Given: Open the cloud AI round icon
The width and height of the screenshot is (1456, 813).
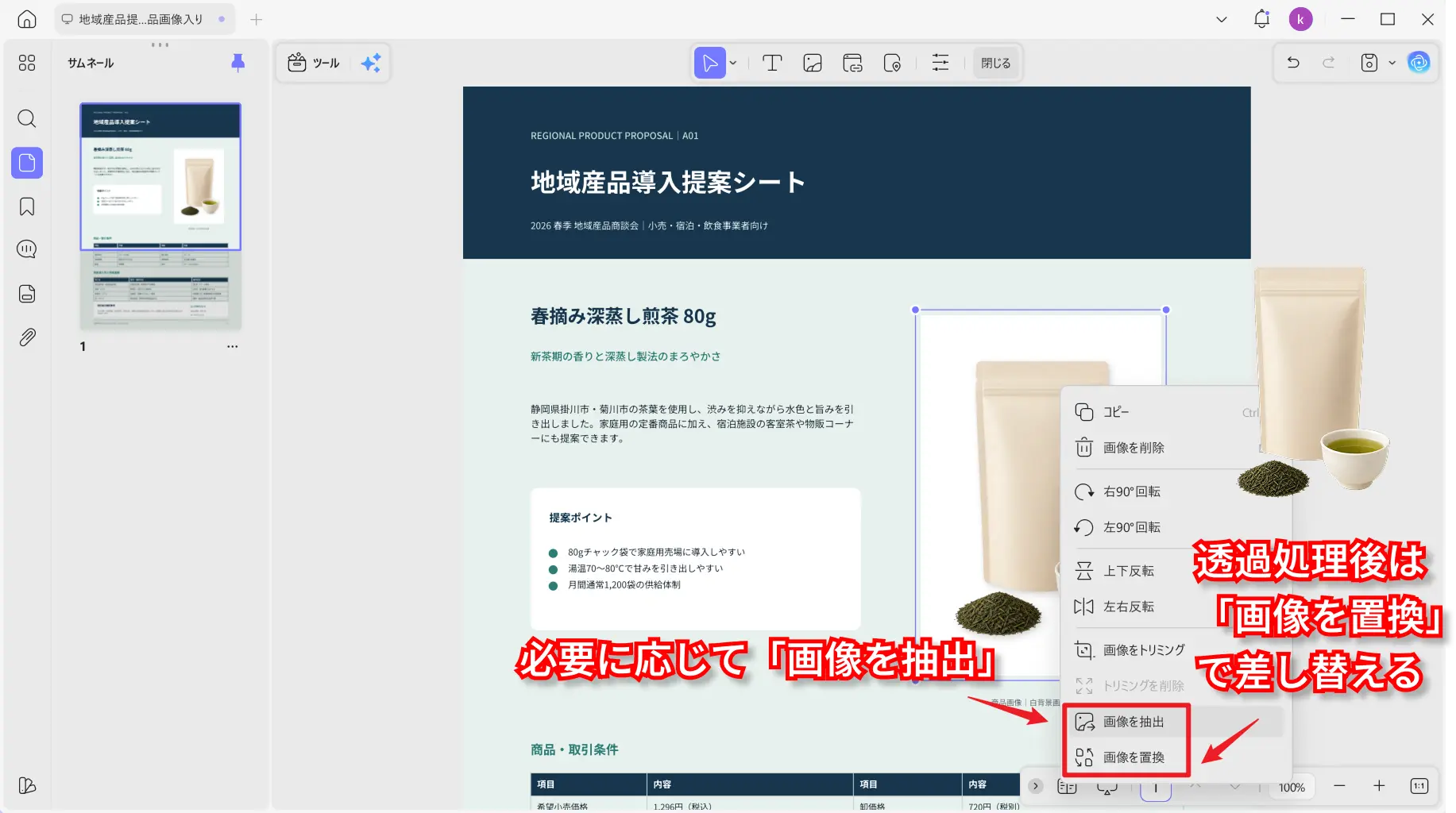Looking at the screenshot, I should point(1419,62).
